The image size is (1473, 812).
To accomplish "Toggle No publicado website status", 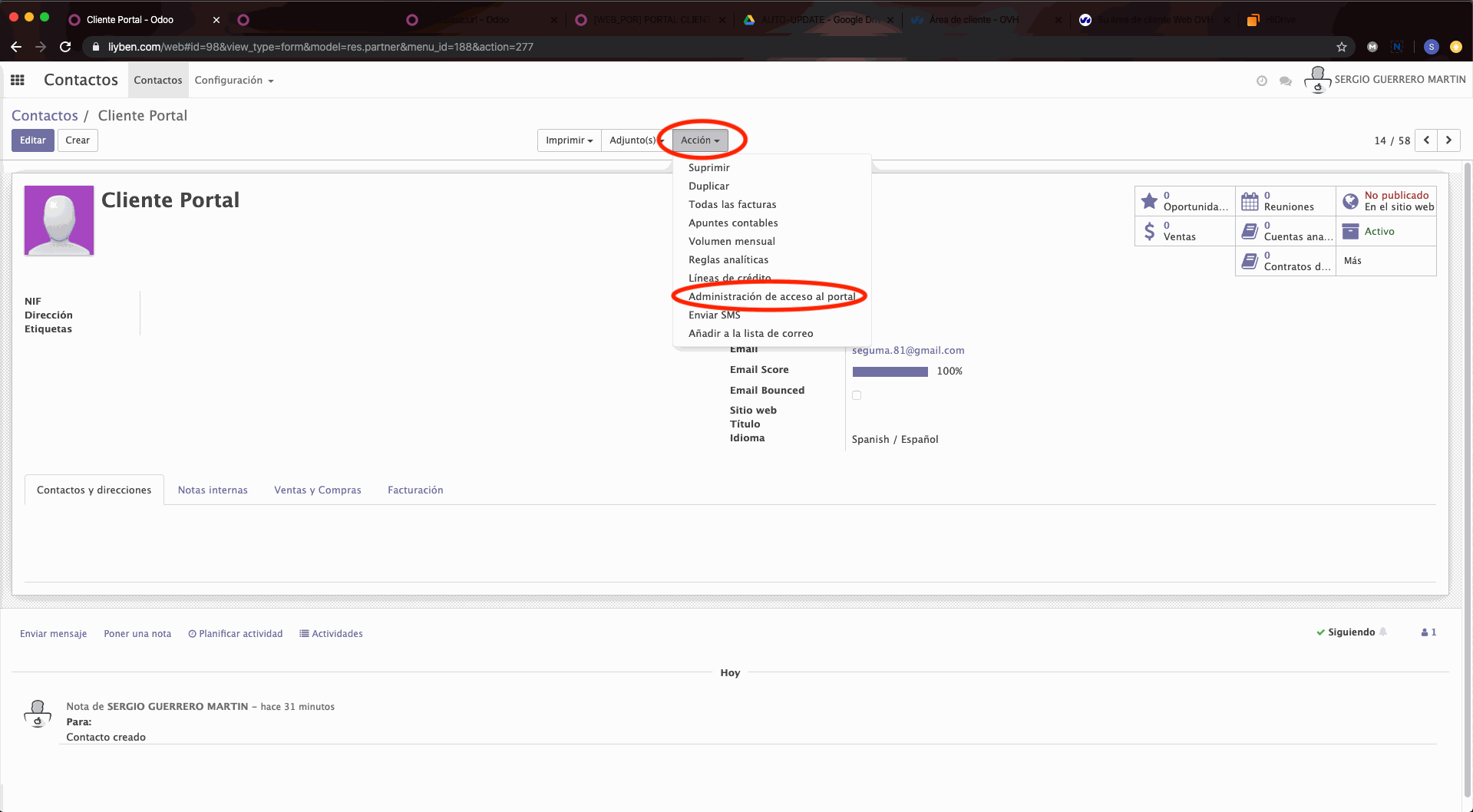I will [1385, 201].
